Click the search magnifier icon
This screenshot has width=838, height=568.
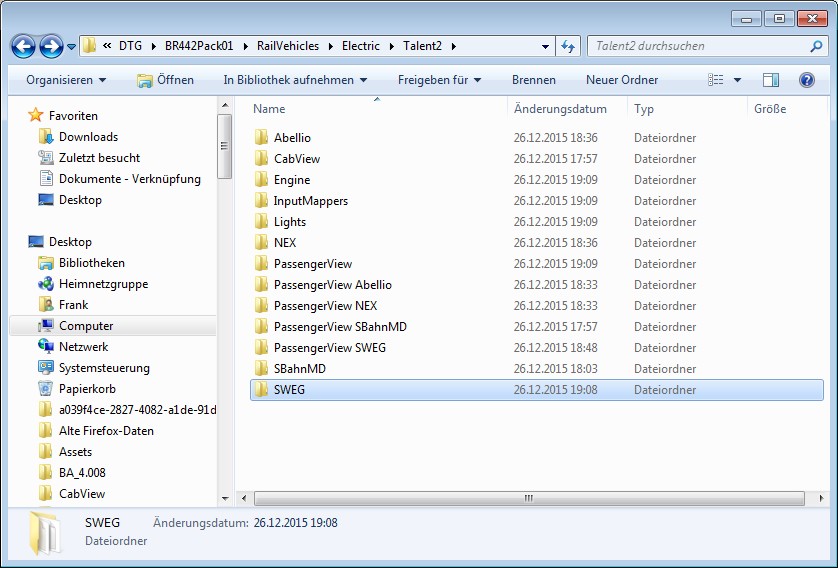click(x=816, y=46)
